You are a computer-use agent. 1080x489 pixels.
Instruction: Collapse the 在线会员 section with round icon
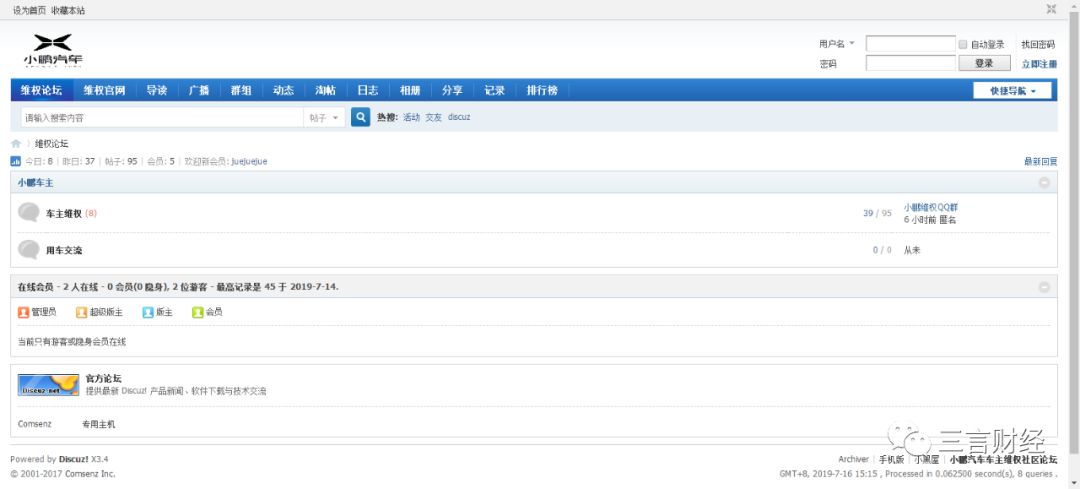(x=1044, y=287)
